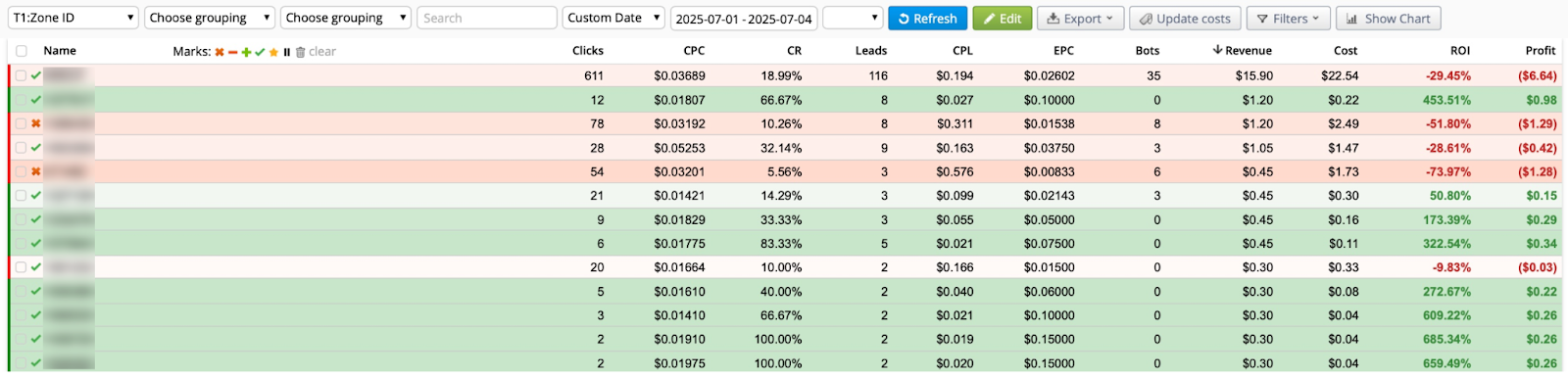The image size is (1568, 378).
Task: Click the green Edit button
Action: pyautogui.click(x=1003, y=18)
